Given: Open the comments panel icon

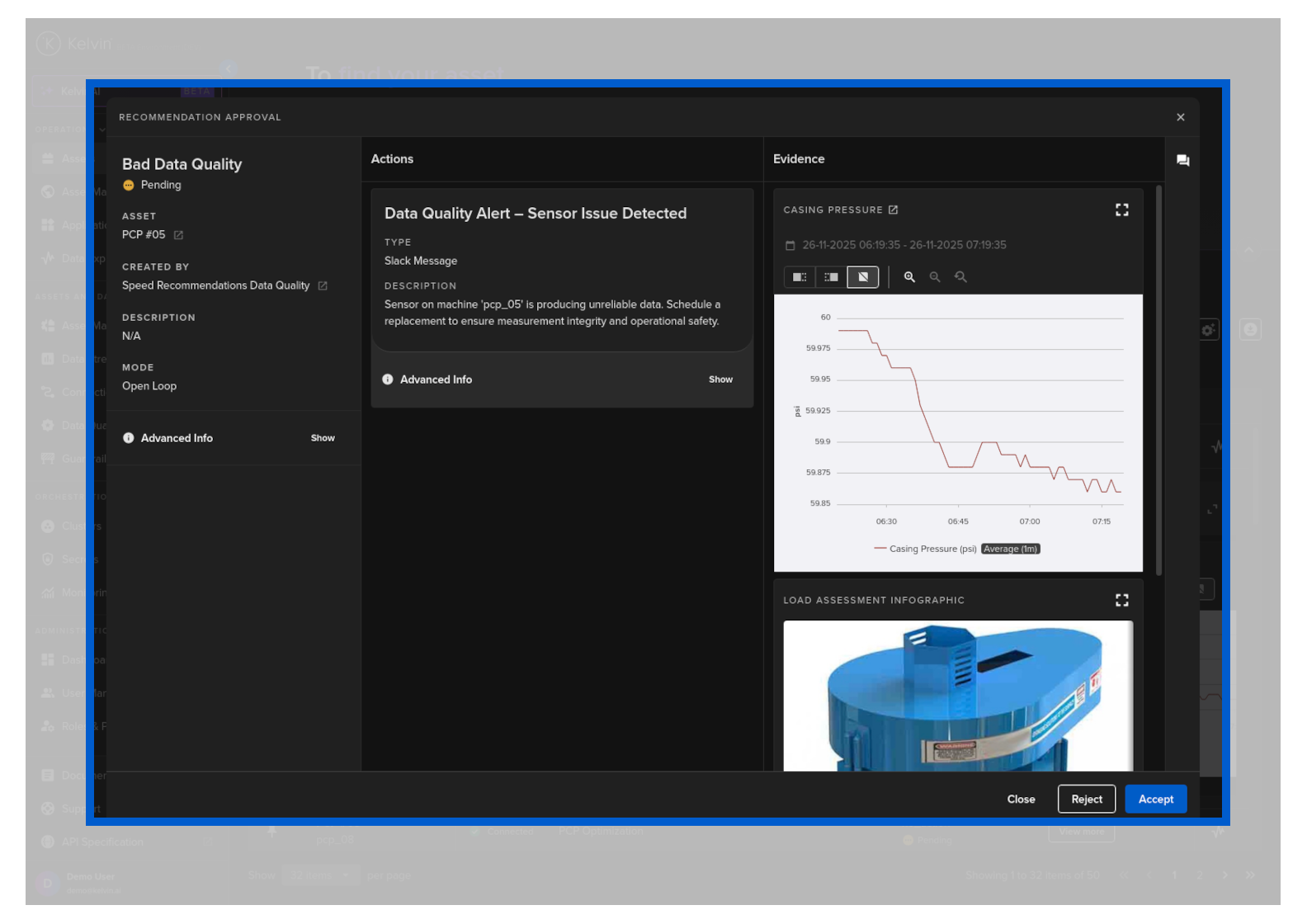Looking at the screenshot, I should point(1182,160).
